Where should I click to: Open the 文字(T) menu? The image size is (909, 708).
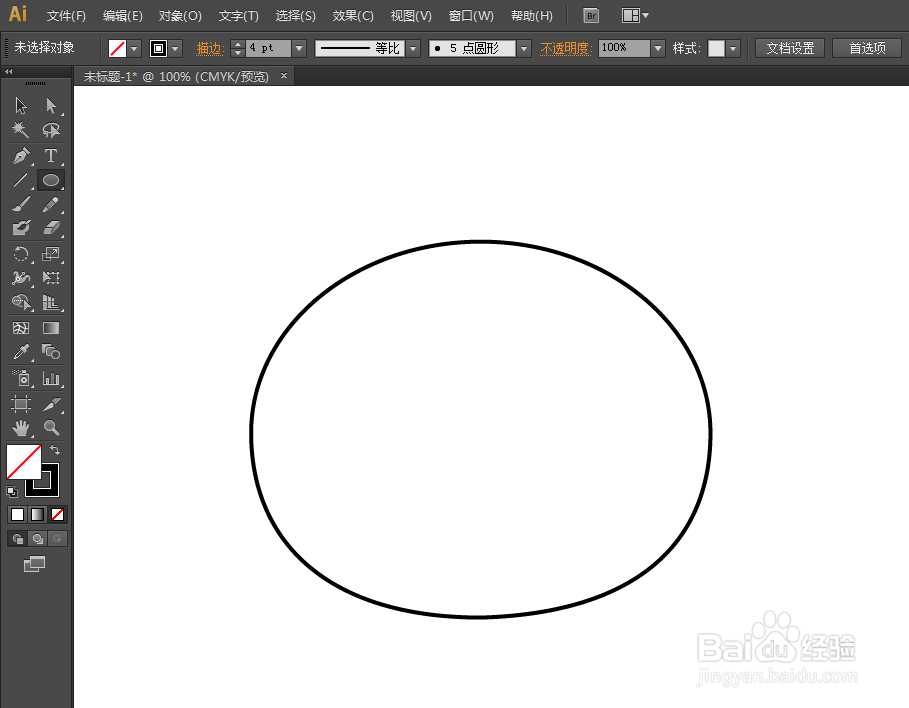[x=238, y=16]
